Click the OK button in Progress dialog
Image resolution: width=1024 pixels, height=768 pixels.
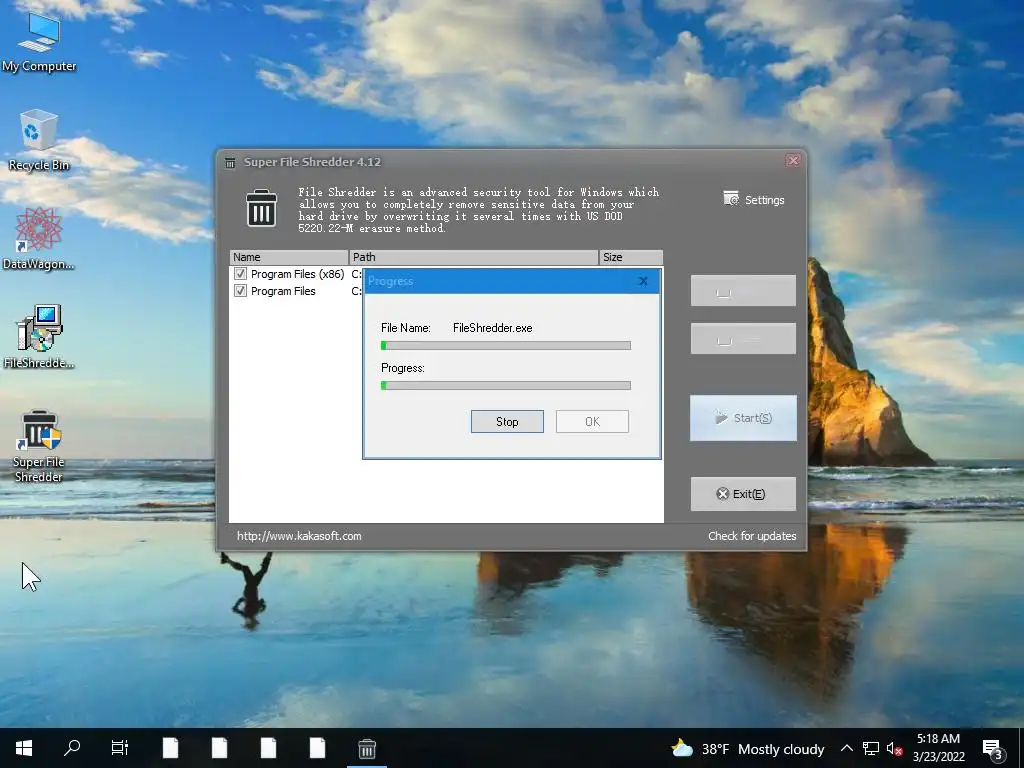click(x=592, y=421)
